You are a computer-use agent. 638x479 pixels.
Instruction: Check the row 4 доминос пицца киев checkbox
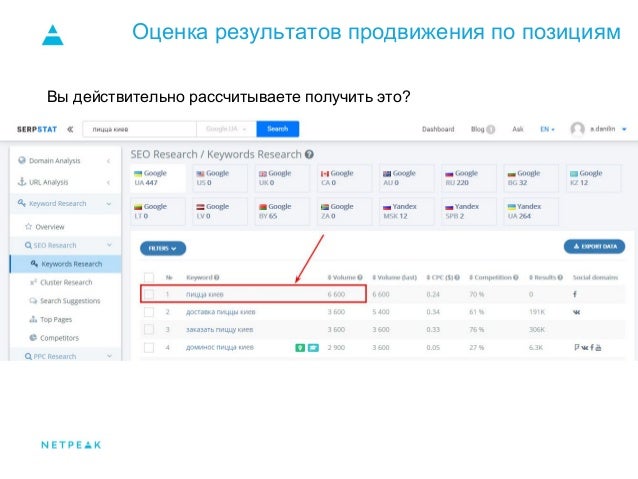pyautogui.click(x=149, y=348)
